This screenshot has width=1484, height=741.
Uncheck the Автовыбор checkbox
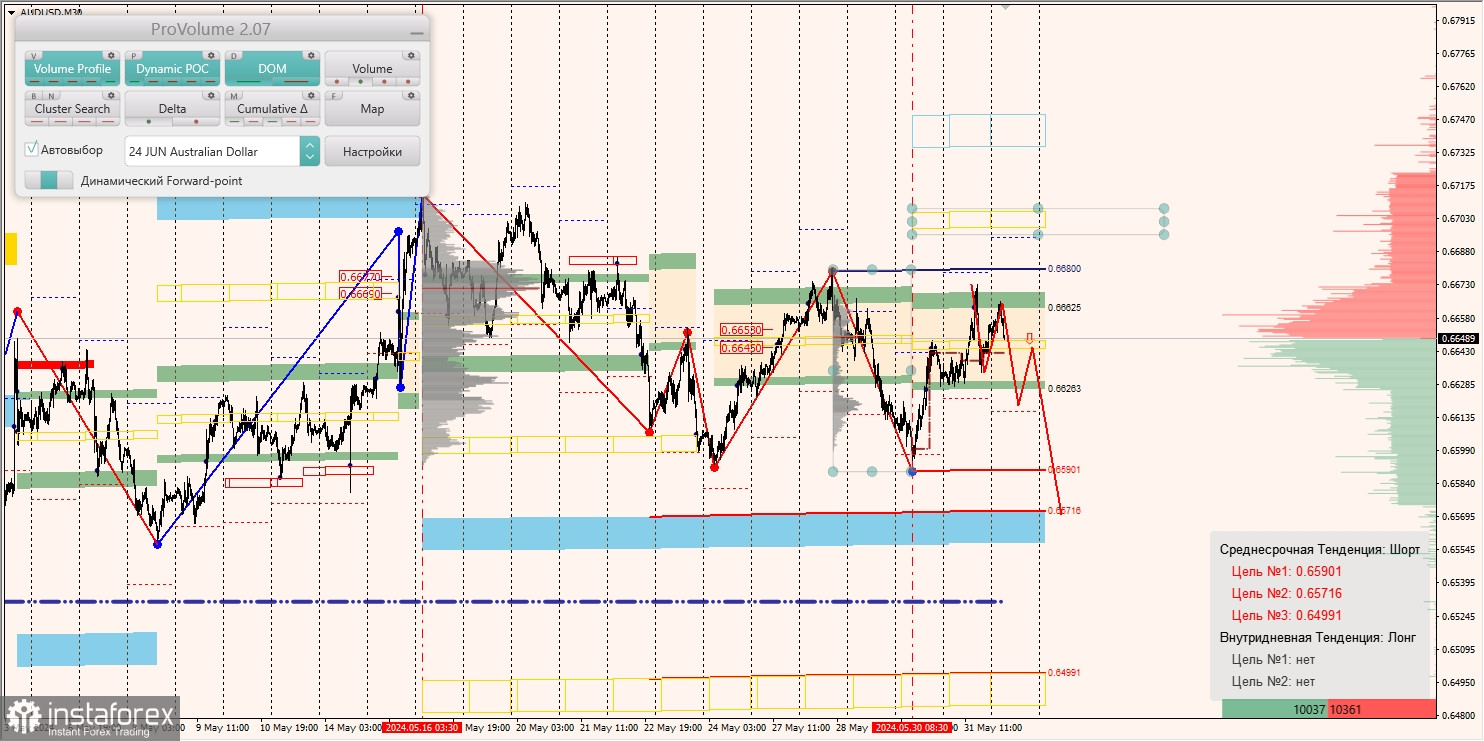(x=31, y=149)
